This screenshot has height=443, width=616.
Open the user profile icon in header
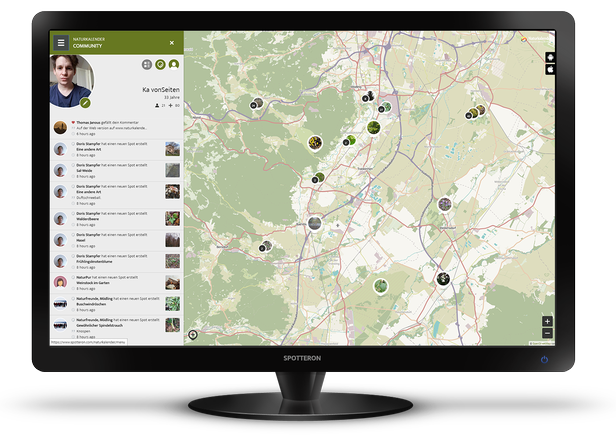174,64
